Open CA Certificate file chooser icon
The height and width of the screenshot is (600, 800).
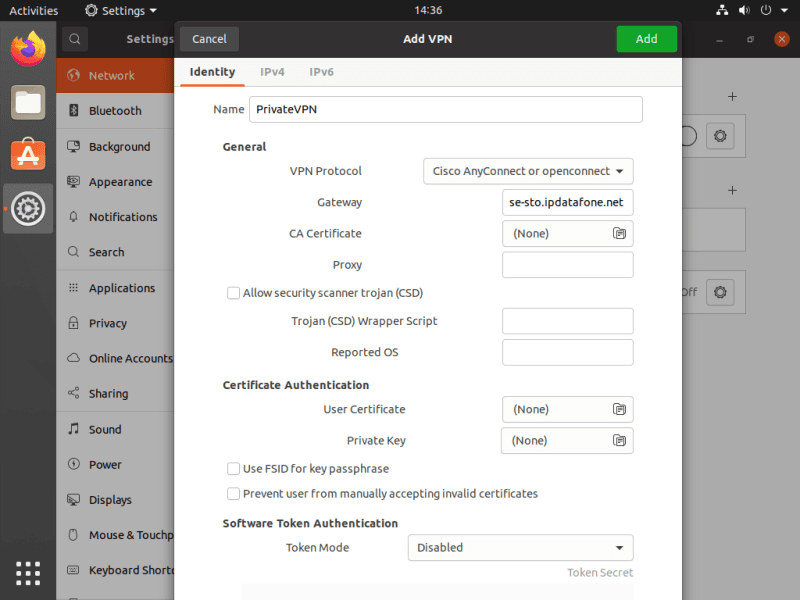pos(619,233)
